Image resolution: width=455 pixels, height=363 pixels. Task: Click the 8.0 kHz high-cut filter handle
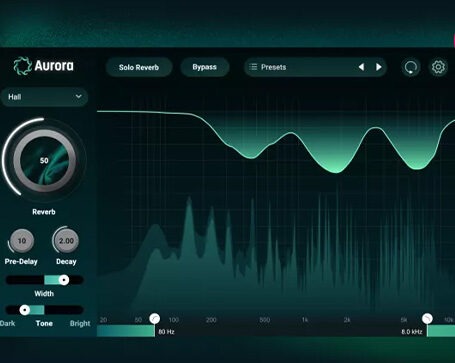click(427, 319)
